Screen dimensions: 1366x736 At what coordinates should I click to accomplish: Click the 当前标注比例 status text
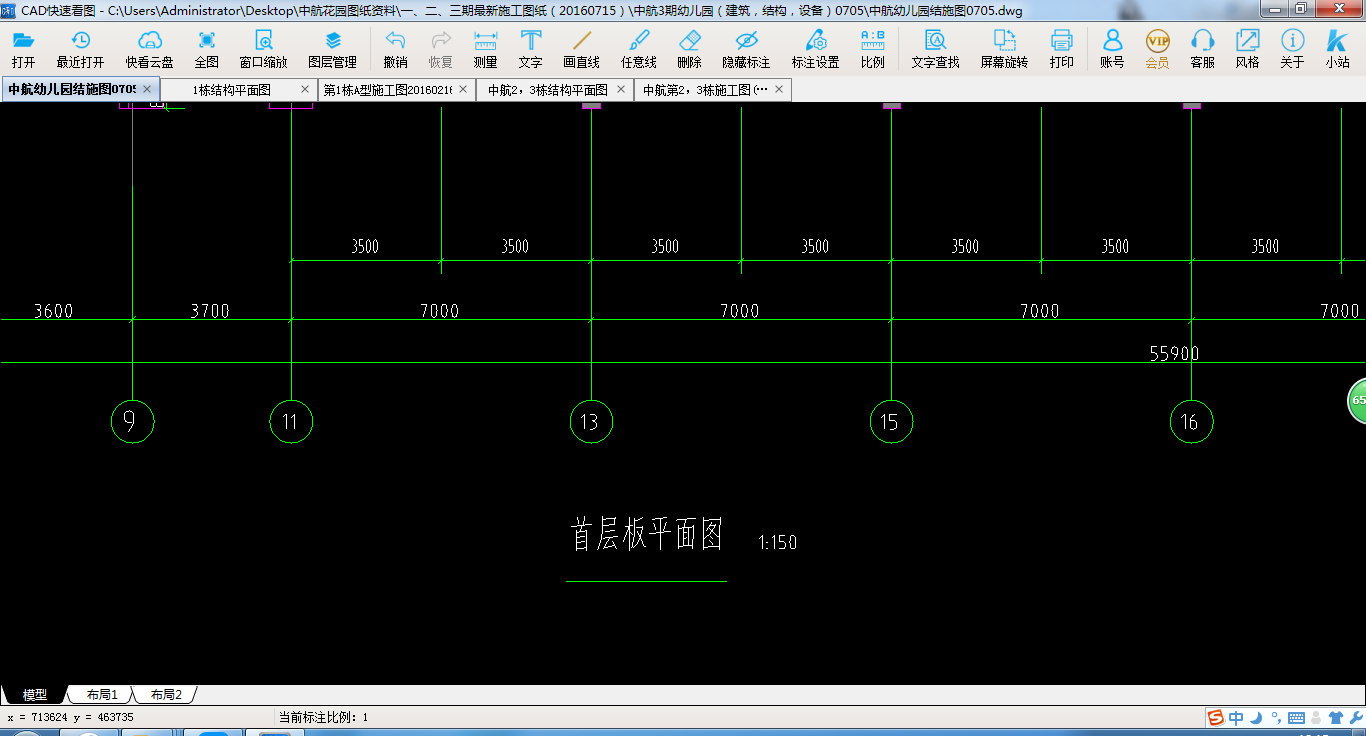point(323,717)
